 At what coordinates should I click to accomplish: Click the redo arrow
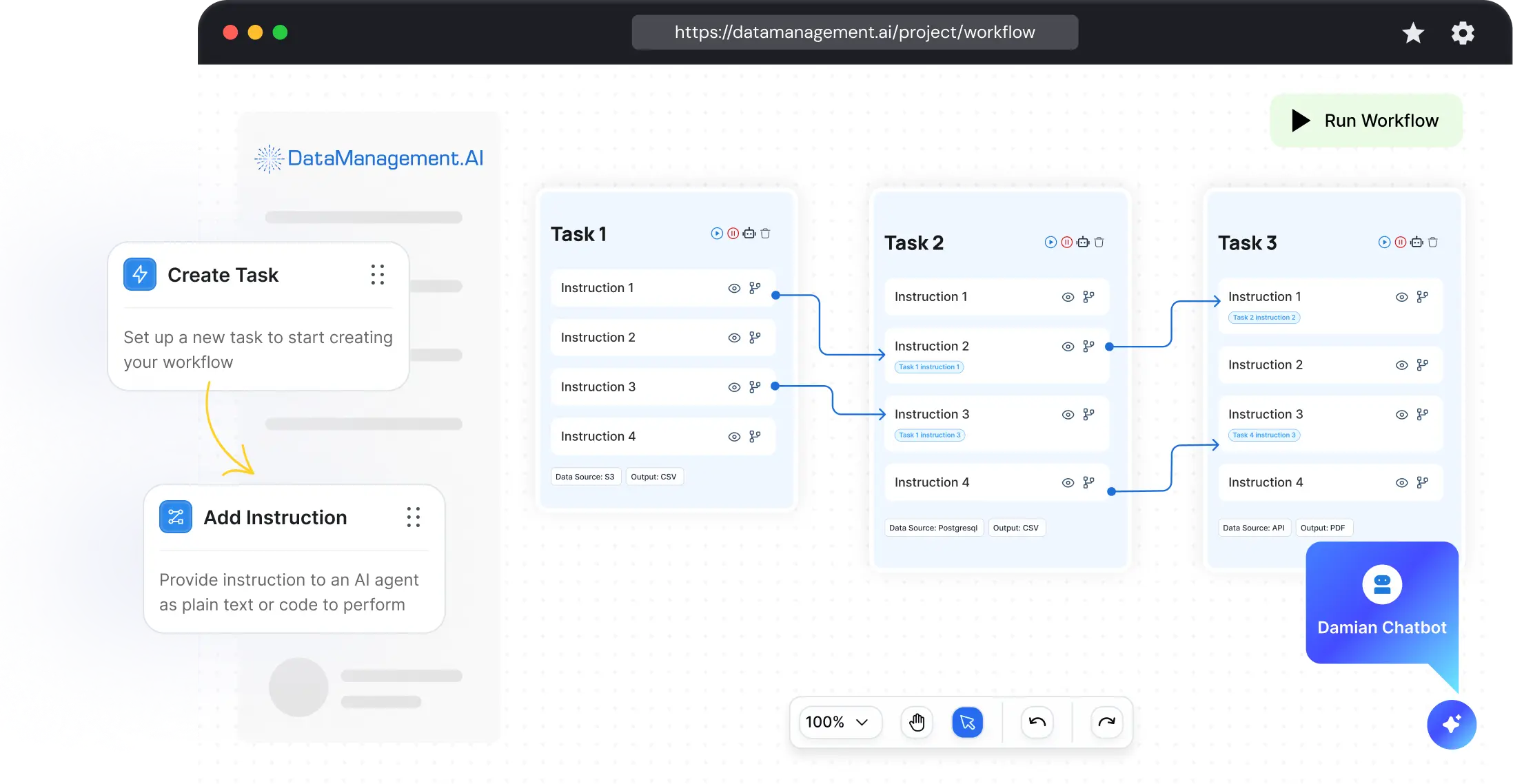pos(1106,722)
